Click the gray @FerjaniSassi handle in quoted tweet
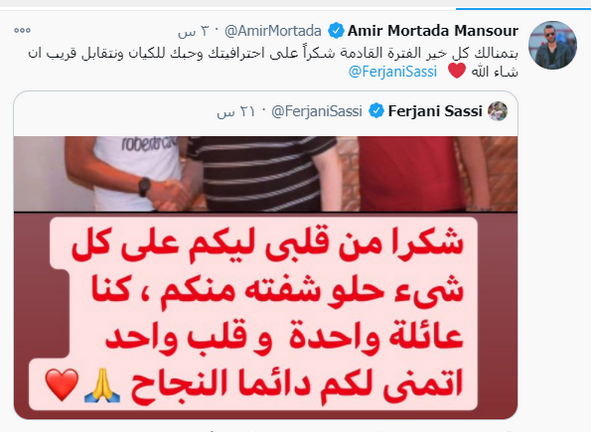 [x=317, y=111]
